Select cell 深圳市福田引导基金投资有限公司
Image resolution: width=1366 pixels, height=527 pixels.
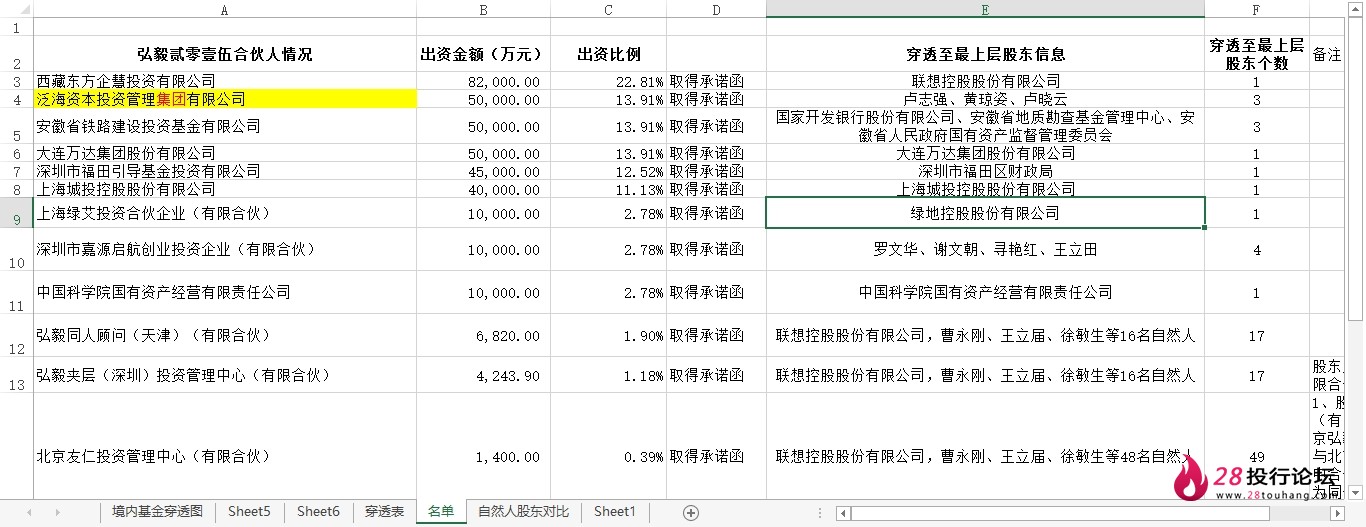click(x=225, y=171)
